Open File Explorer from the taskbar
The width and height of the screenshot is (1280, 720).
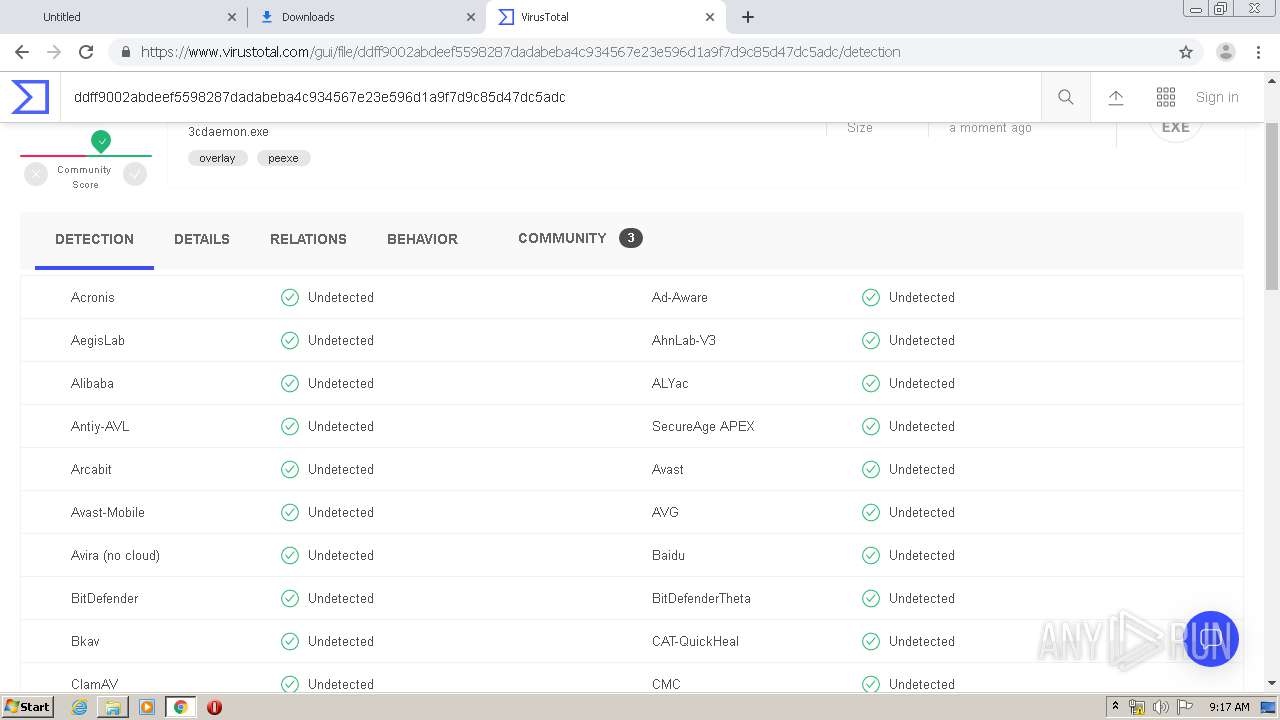[113, 707]
